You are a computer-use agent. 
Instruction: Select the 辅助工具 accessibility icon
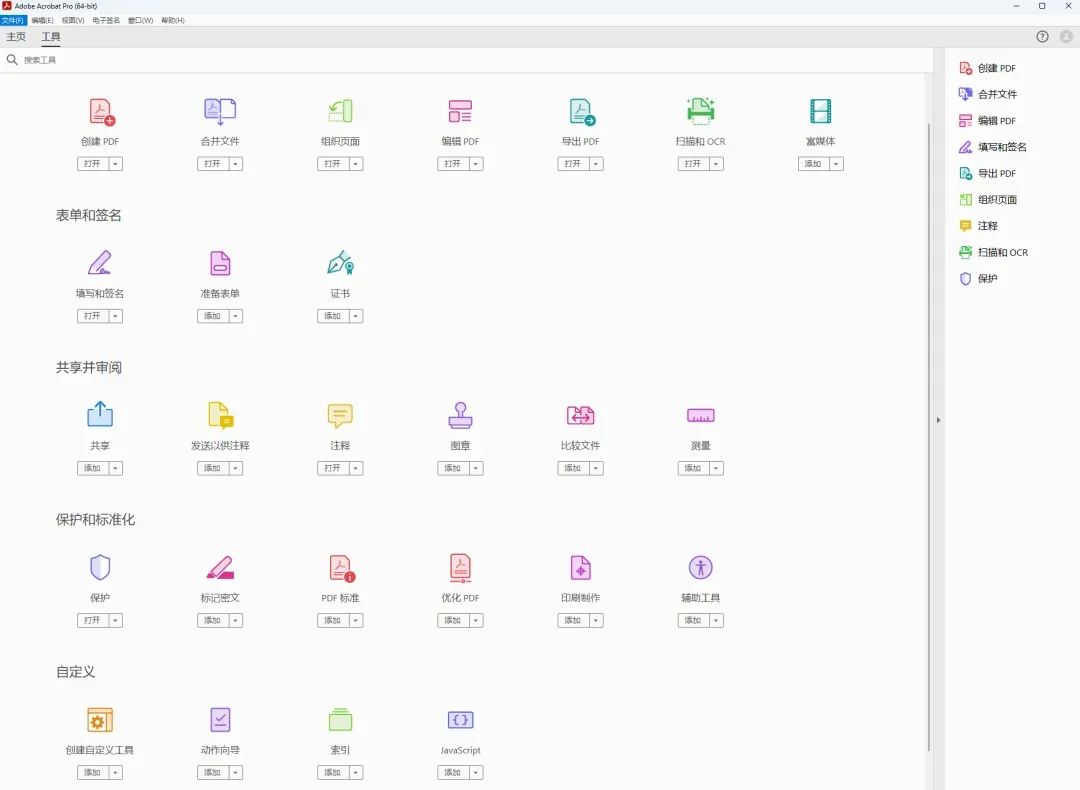tap(700, 568)
